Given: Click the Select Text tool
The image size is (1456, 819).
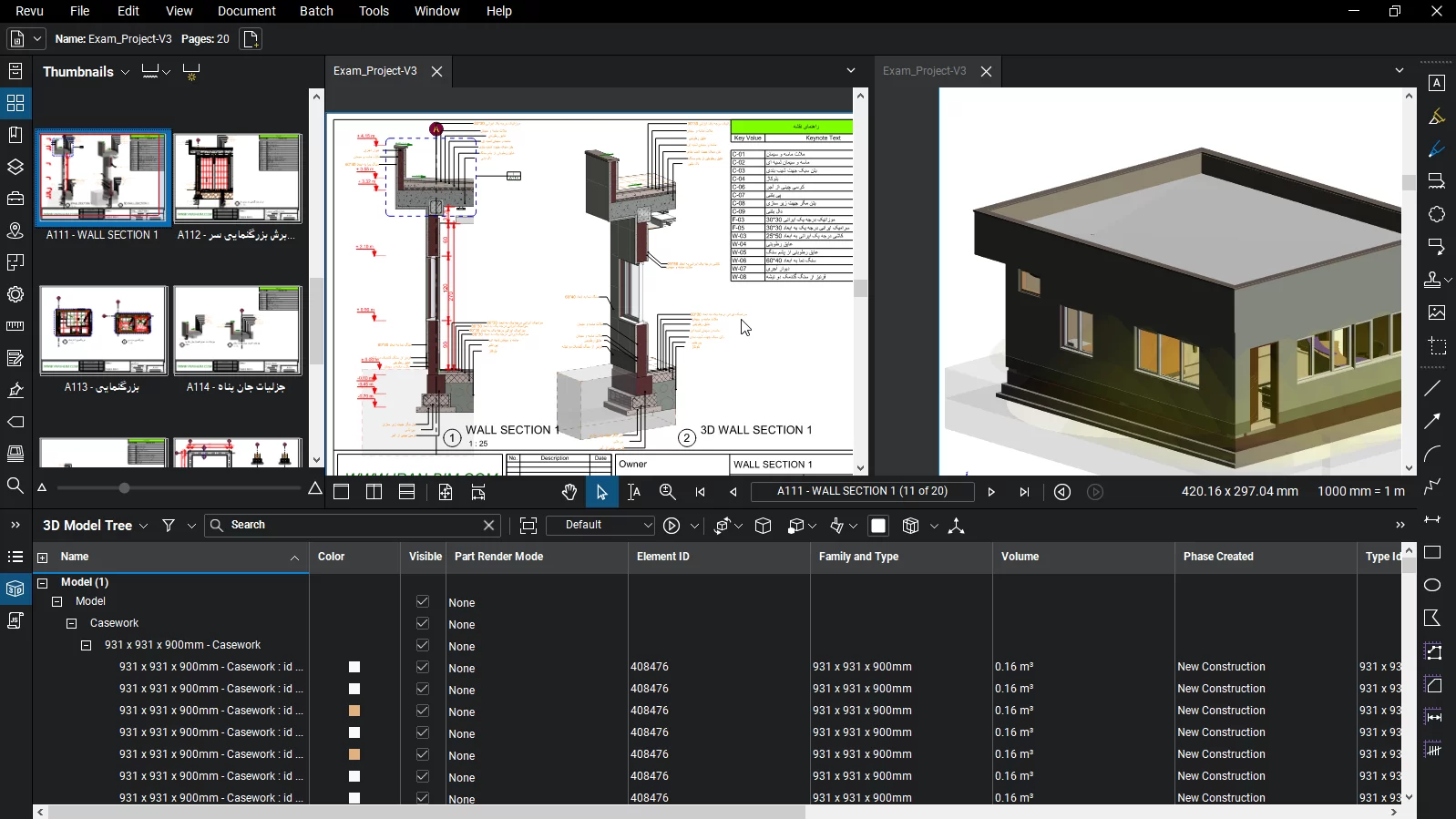Looking at the screenshot, I should coord(634,492).
